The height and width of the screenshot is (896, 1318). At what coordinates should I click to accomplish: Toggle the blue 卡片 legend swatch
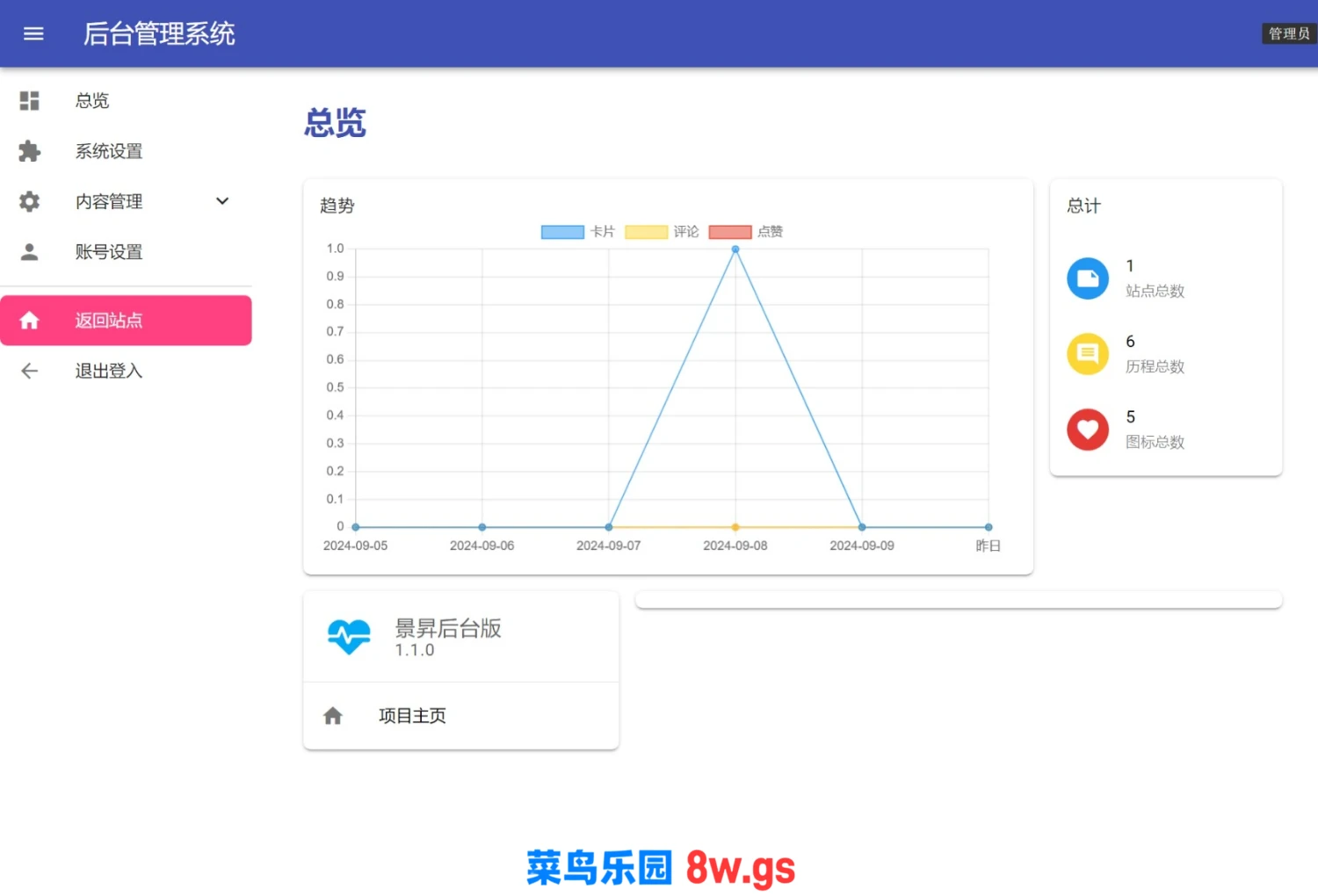coord(562,232)
